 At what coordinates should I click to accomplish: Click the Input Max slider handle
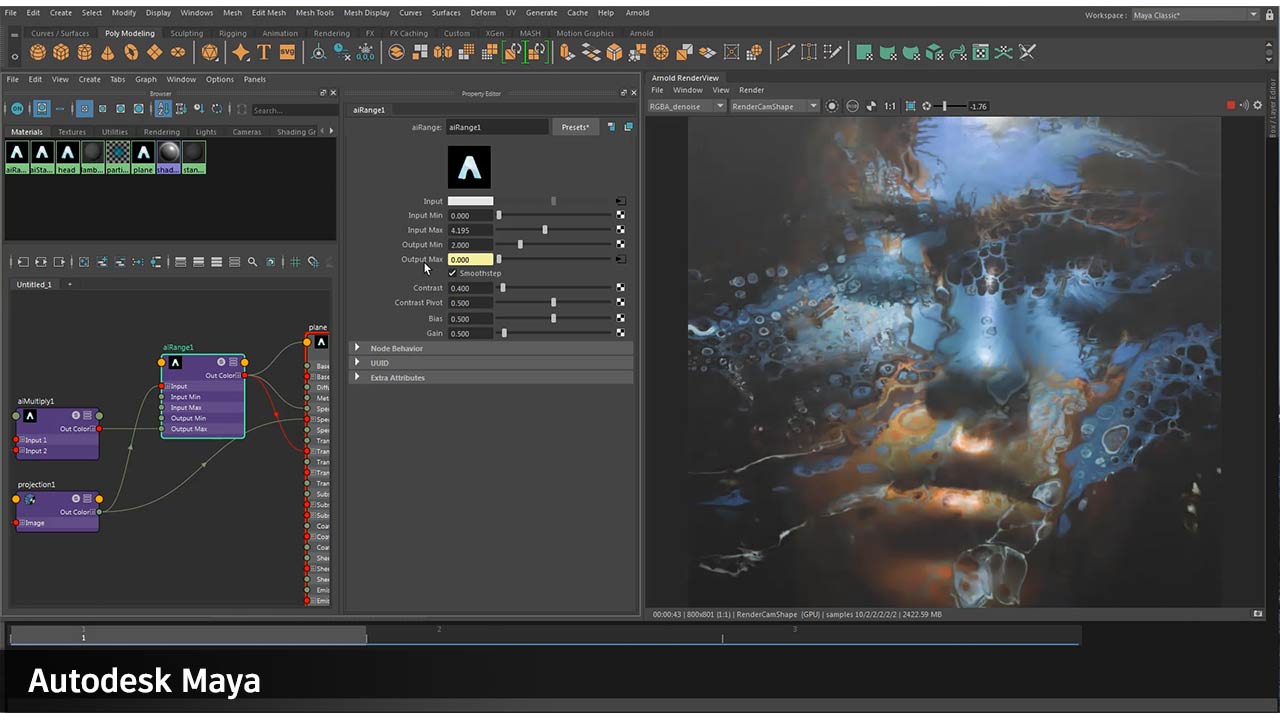[x=545, y=230]
